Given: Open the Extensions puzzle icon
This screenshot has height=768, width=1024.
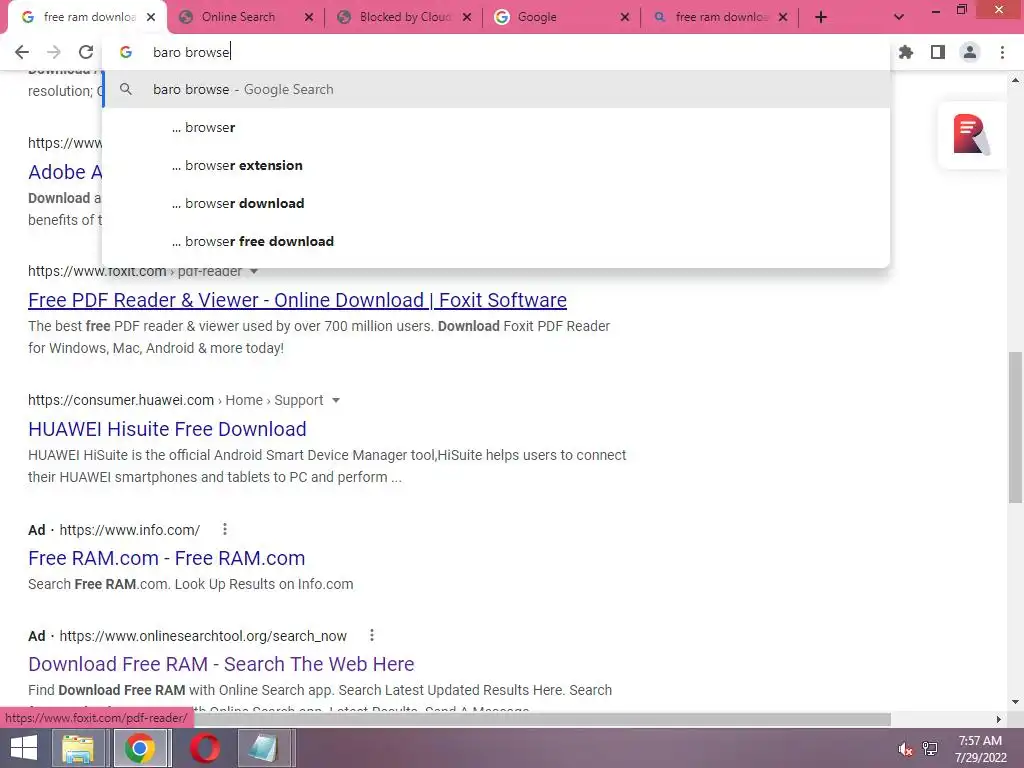Looking at the screenshot, I should (x=906, y=52).
